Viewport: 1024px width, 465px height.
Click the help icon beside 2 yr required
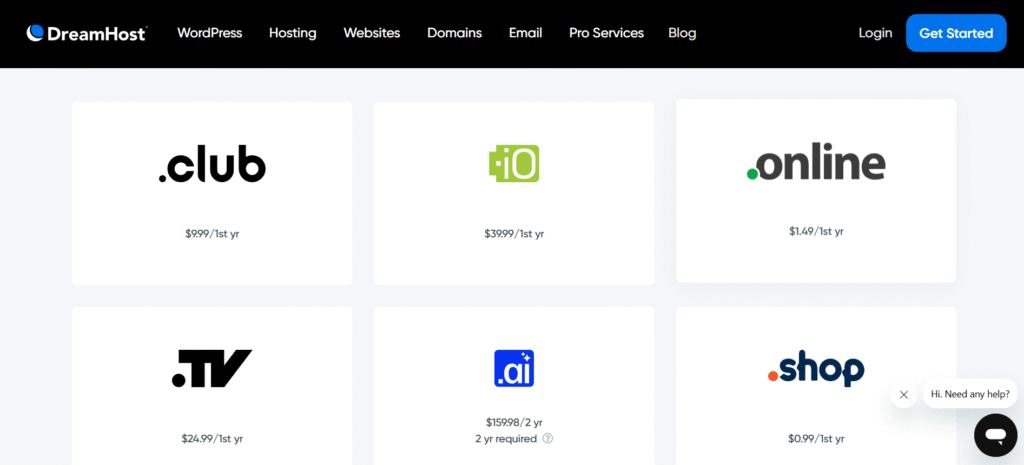548,438
